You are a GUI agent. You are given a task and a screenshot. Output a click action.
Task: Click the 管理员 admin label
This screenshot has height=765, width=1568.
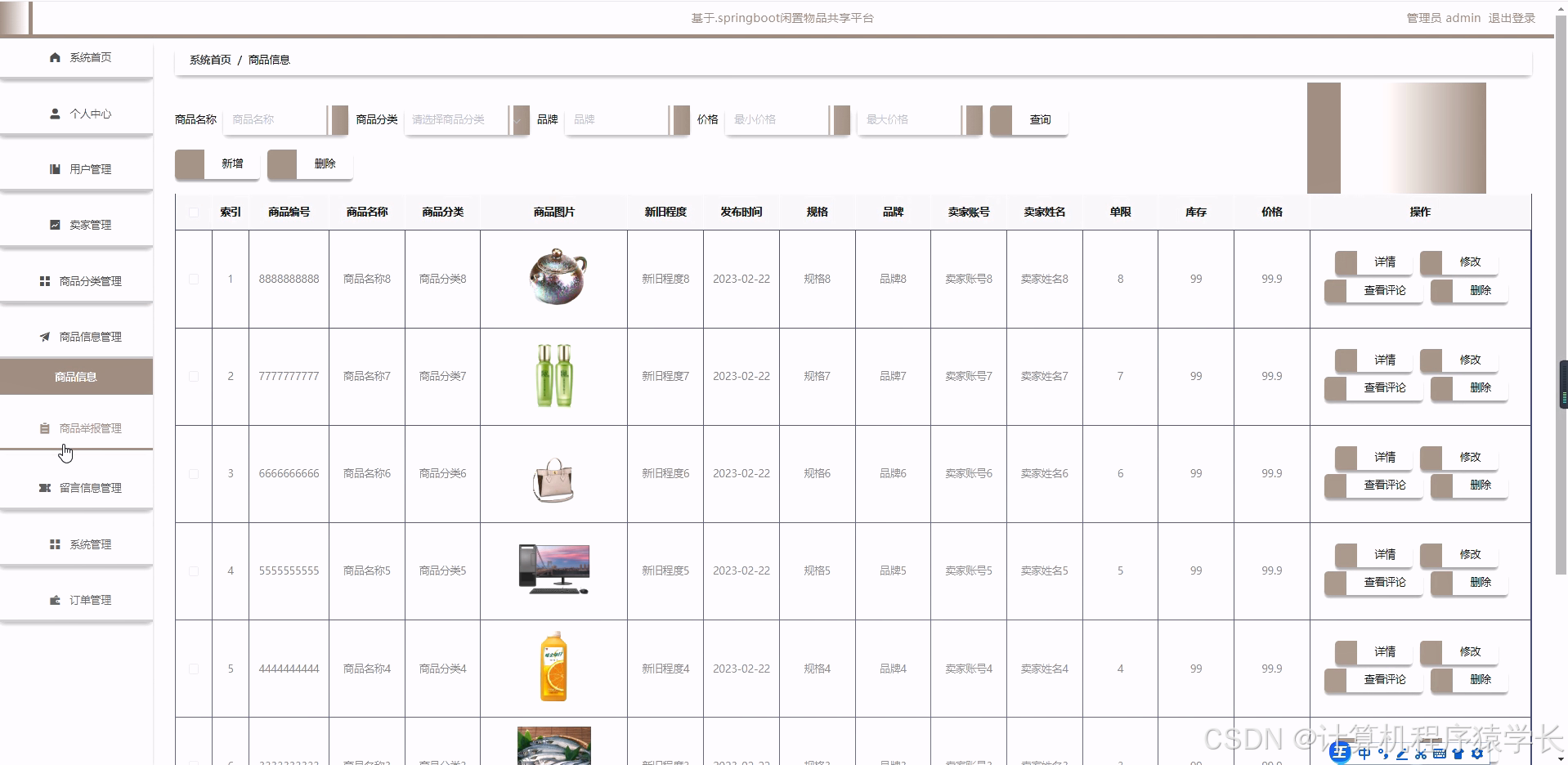pos(1443,18)
